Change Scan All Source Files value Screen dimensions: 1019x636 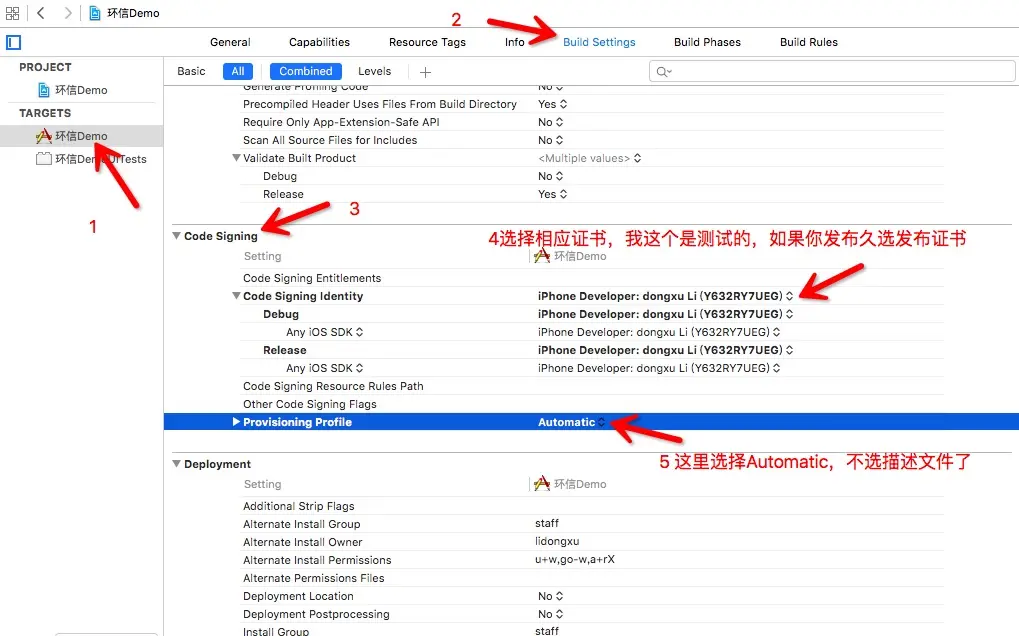click(x=550, y=140)
